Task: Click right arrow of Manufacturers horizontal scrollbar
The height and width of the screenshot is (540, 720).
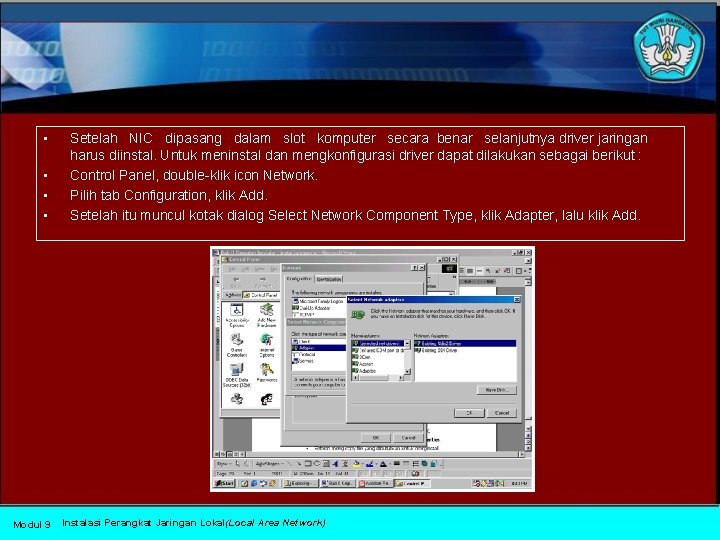Action: click(401, 378)
